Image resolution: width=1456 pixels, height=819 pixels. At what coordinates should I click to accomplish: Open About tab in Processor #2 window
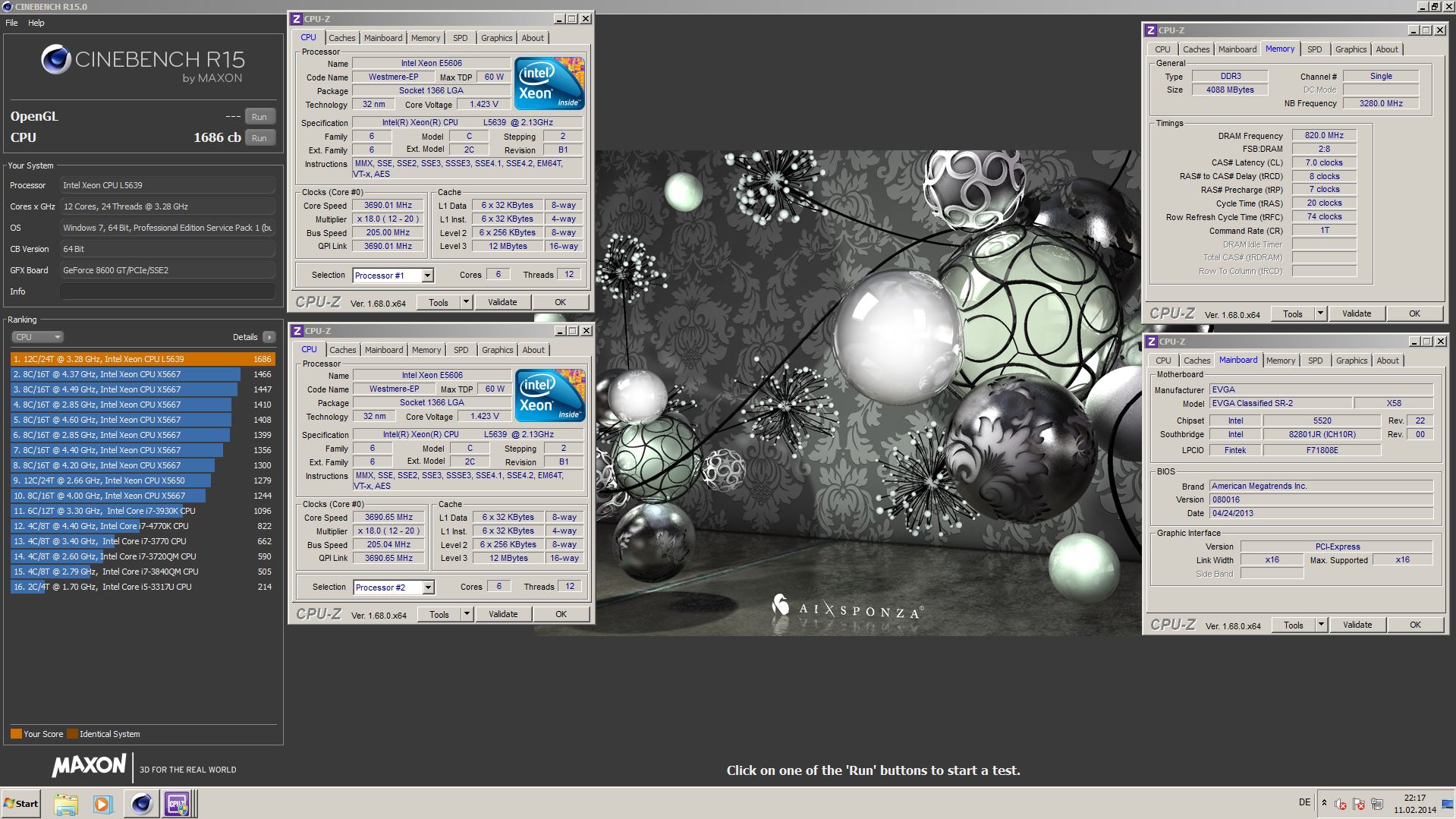point(533,350)
